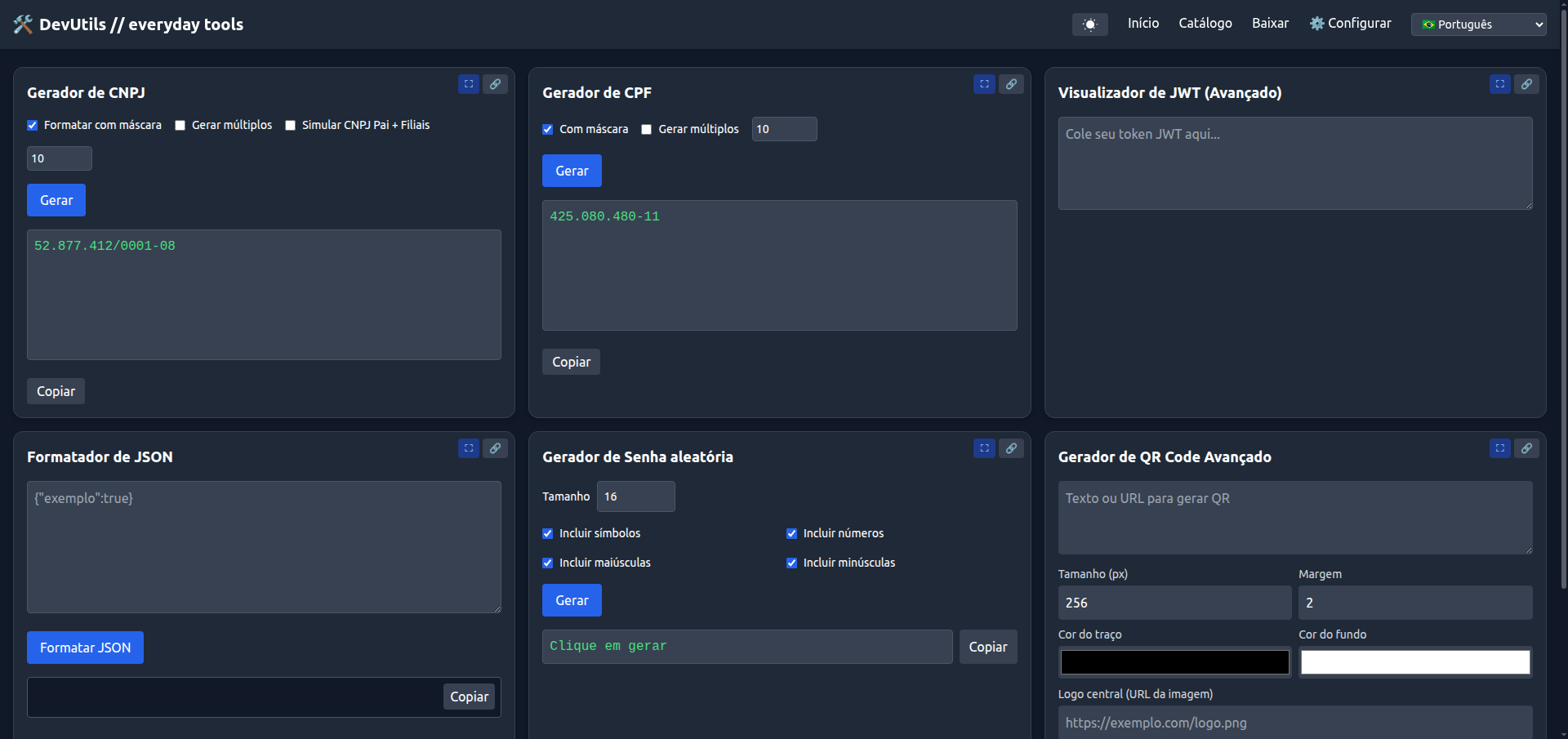
Task: Click the Formatar JSON button
Action: (85, 648)
